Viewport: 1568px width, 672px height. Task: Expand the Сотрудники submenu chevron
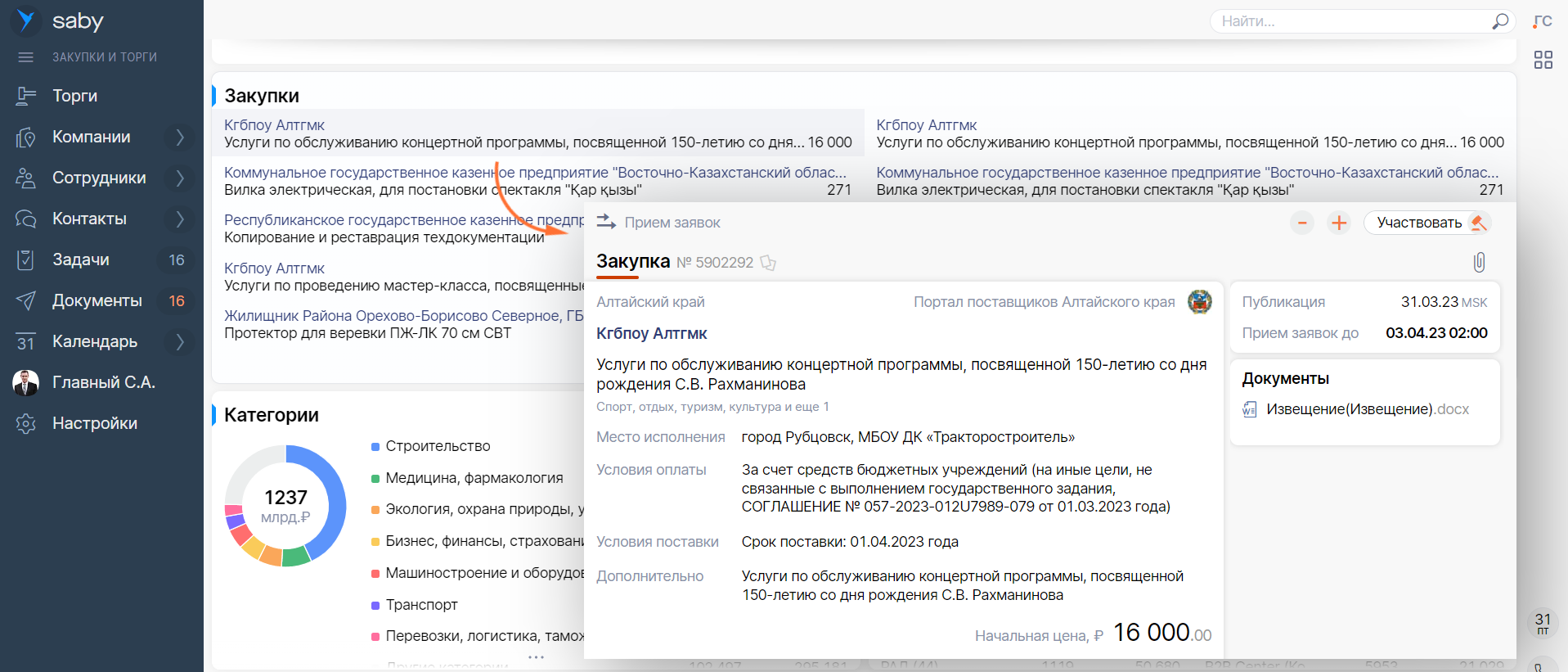tap(180, 178)
